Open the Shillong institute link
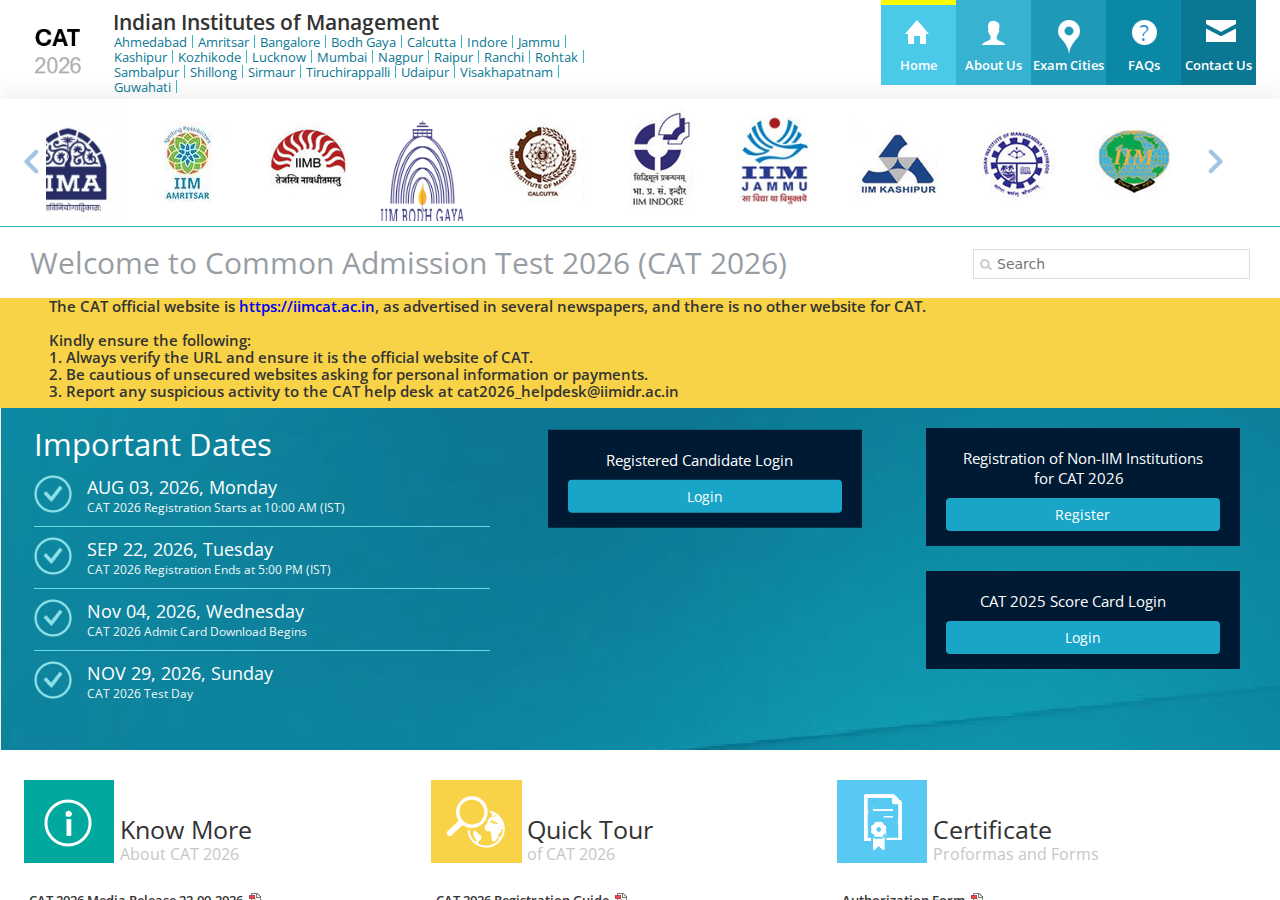 pyautogui.click(x=214, y=72)
